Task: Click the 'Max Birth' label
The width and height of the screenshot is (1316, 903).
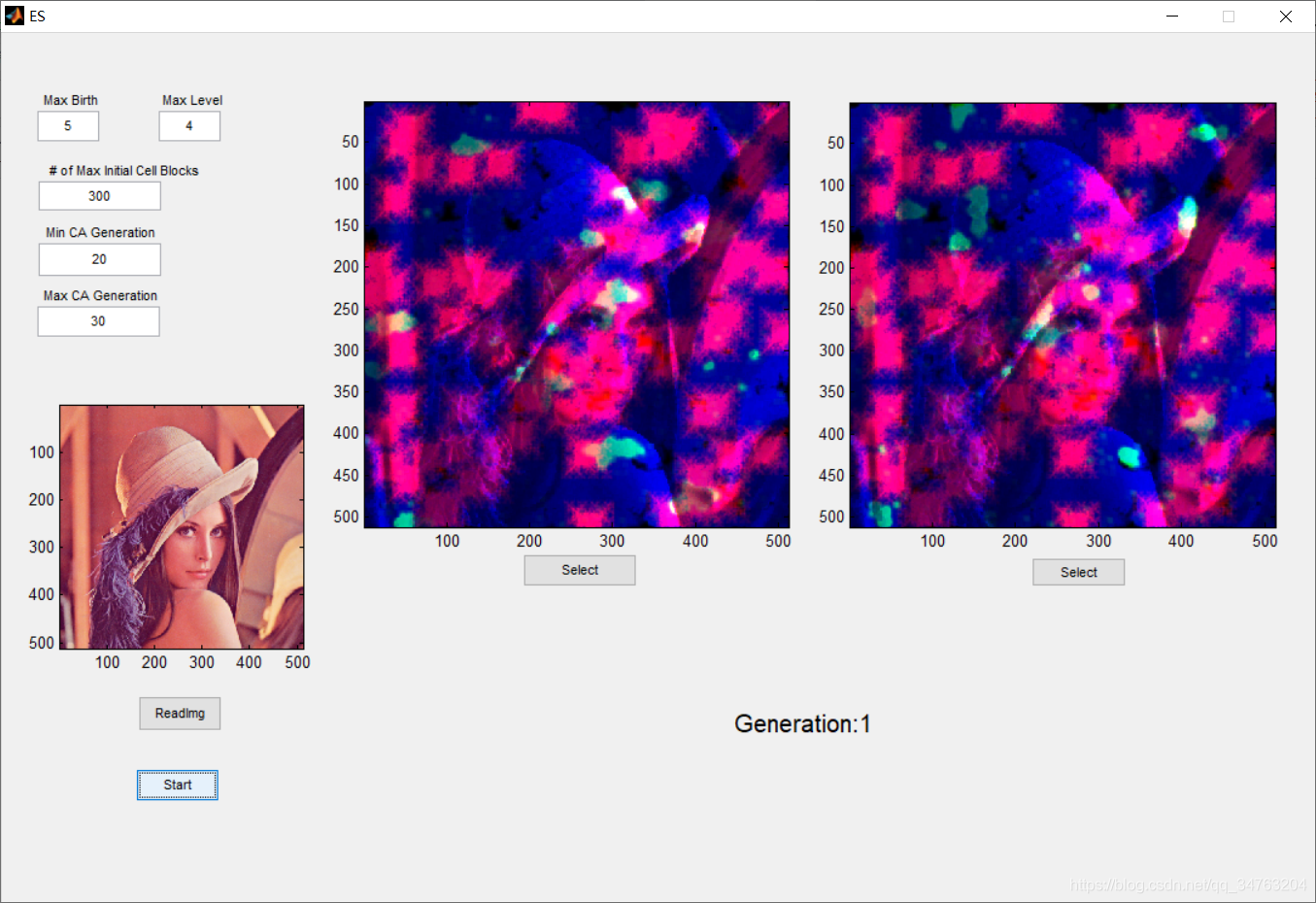Action: [x=71, y=100]
